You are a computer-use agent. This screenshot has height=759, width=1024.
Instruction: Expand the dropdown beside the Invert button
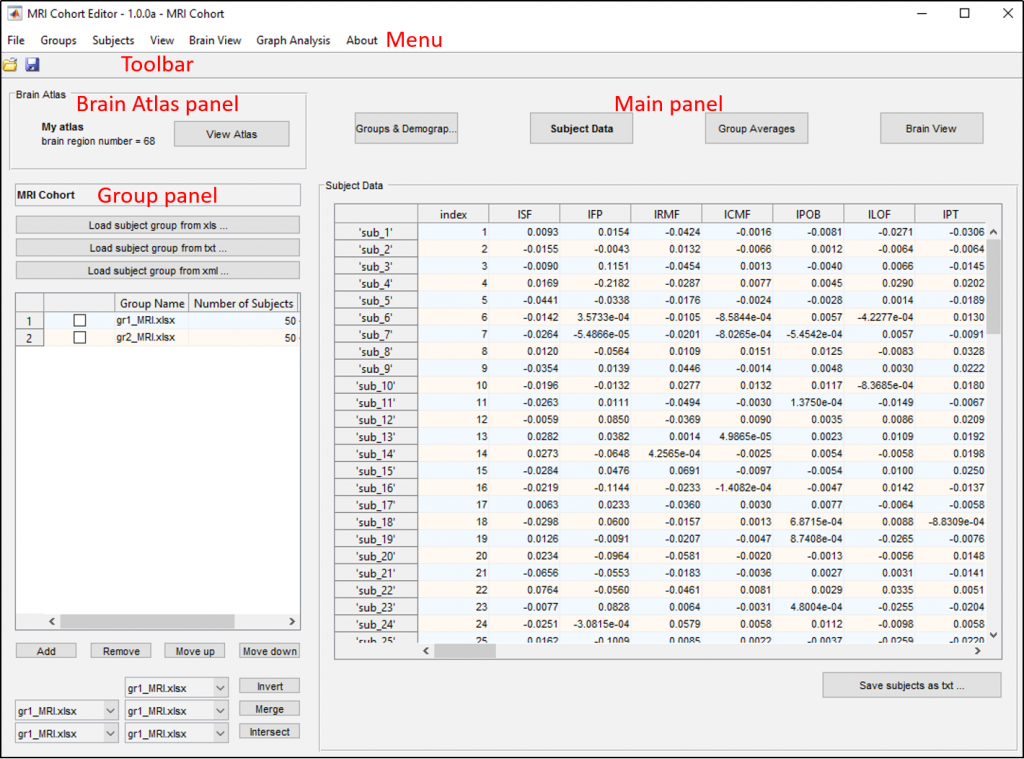[220, 687]
